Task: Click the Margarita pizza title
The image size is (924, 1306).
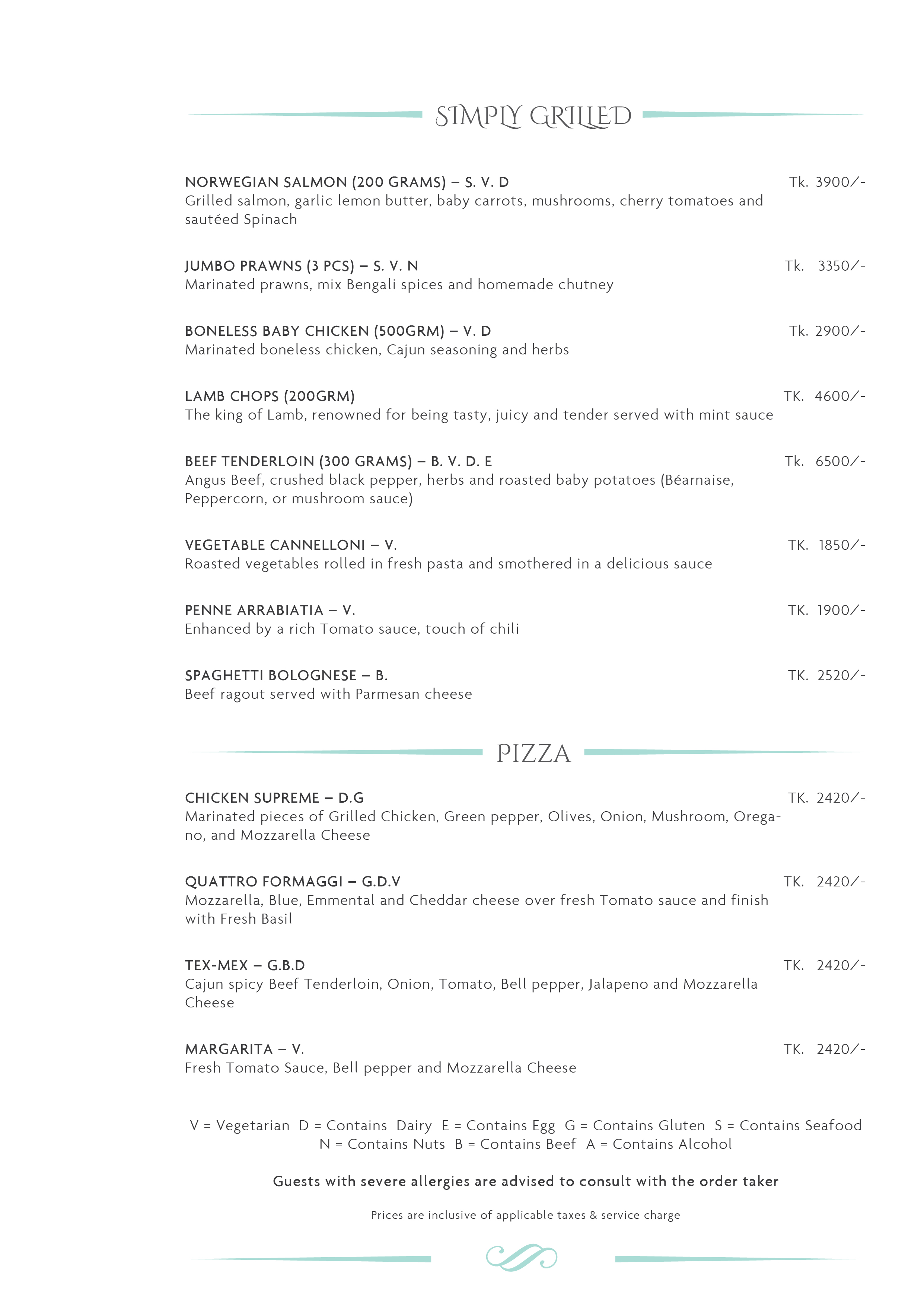Action: 244,1049
